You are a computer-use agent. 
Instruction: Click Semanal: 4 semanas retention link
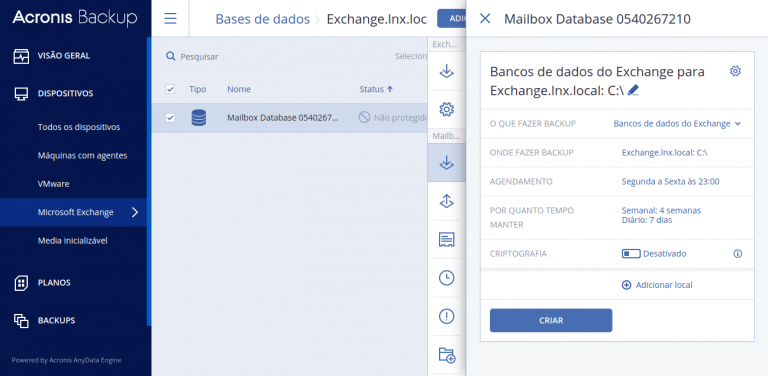[661, 211]
